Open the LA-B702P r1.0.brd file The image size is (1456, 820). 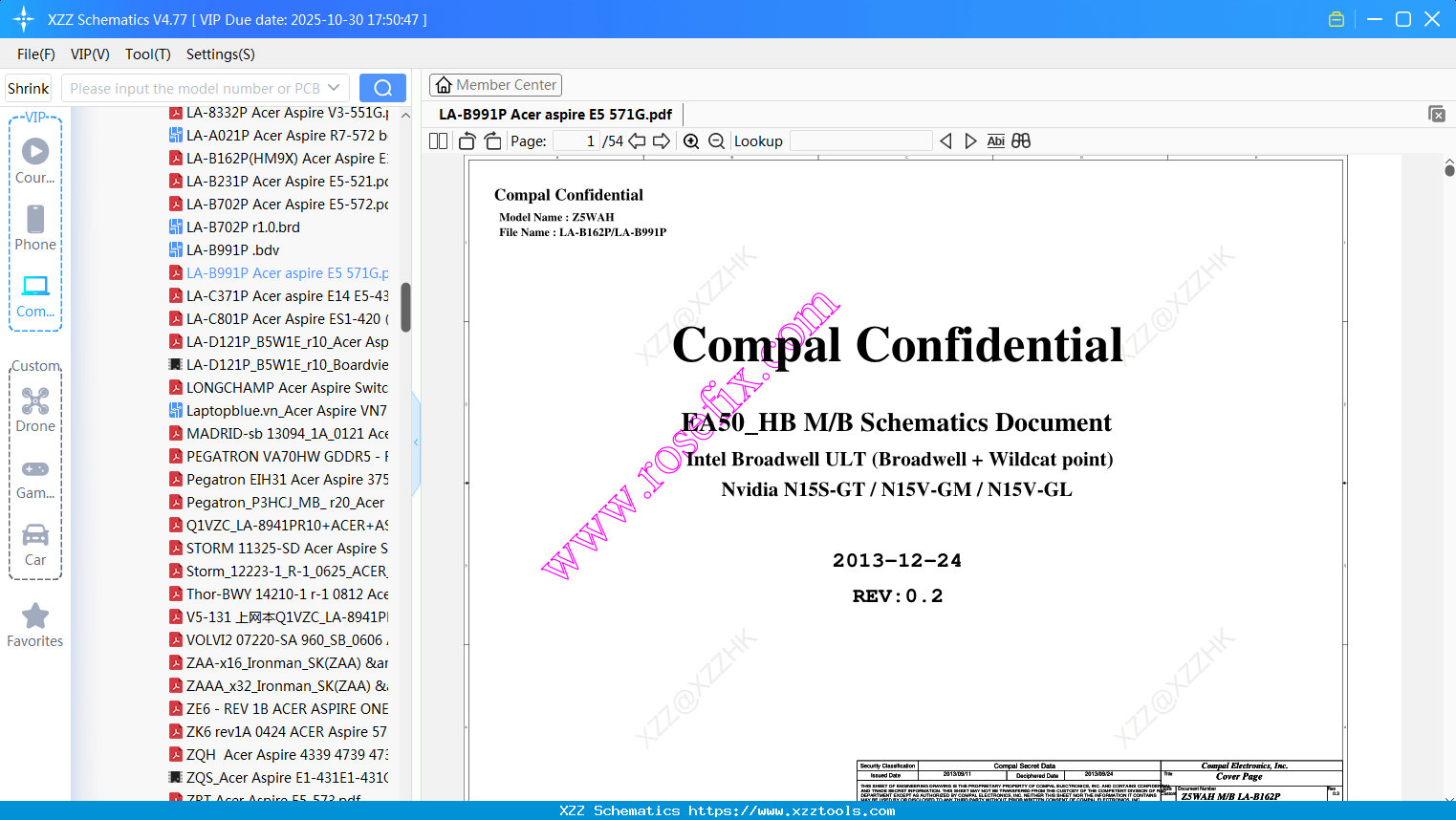pos(234,227)
